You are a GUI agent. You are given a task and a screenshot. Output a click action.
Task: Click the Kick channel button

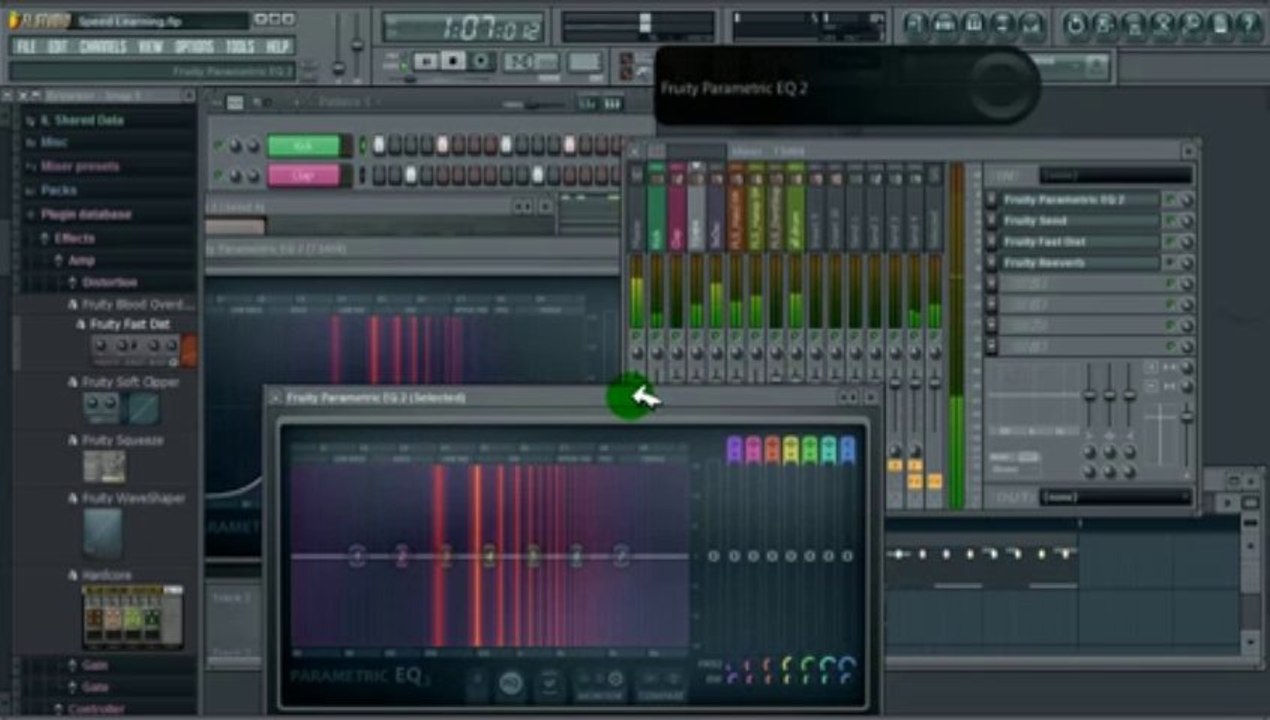coord(304,145)
